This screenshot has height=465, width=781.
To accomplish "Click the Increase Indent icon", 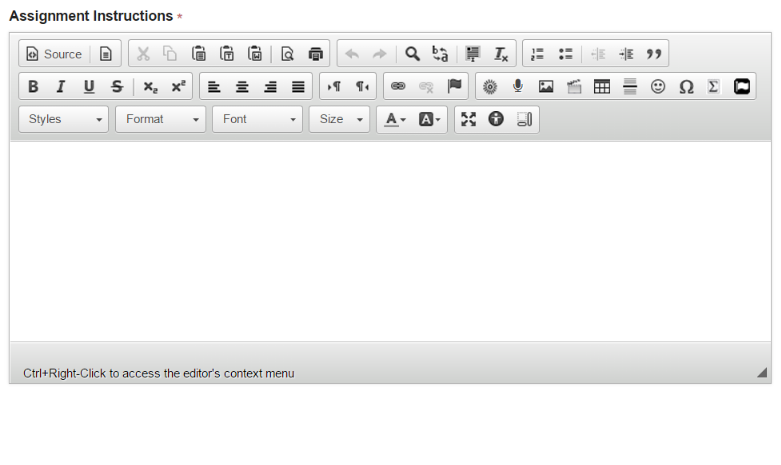I will 626,54.
